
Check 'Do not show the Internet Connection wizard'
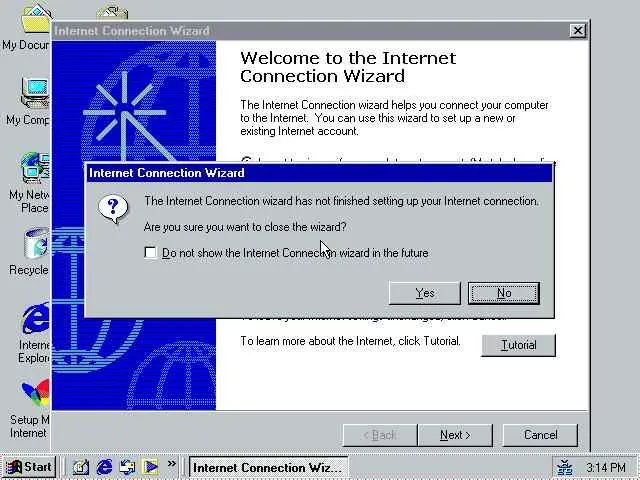pyautogui.click(x=150, y=253)
